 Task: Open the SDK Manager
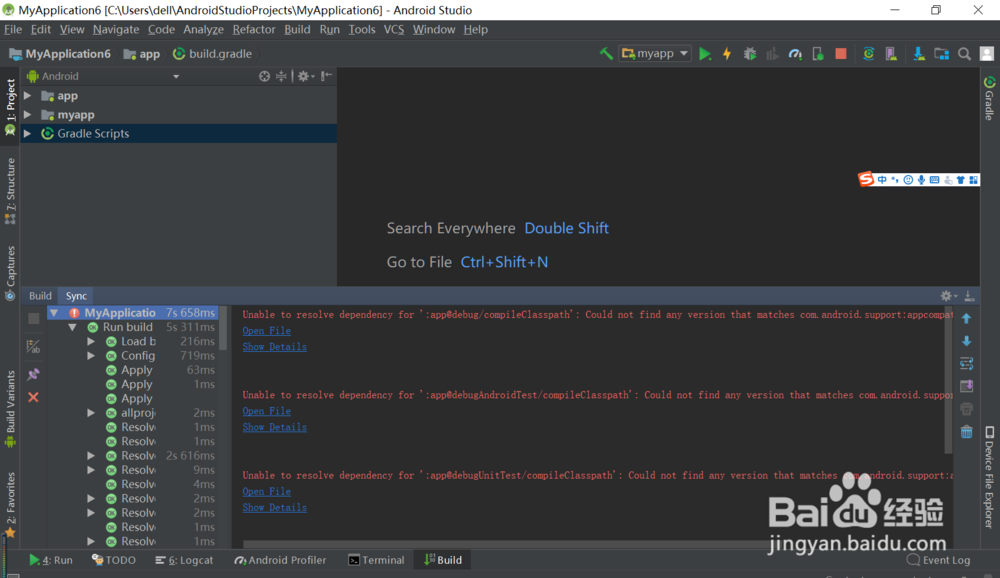coord(917,52)
